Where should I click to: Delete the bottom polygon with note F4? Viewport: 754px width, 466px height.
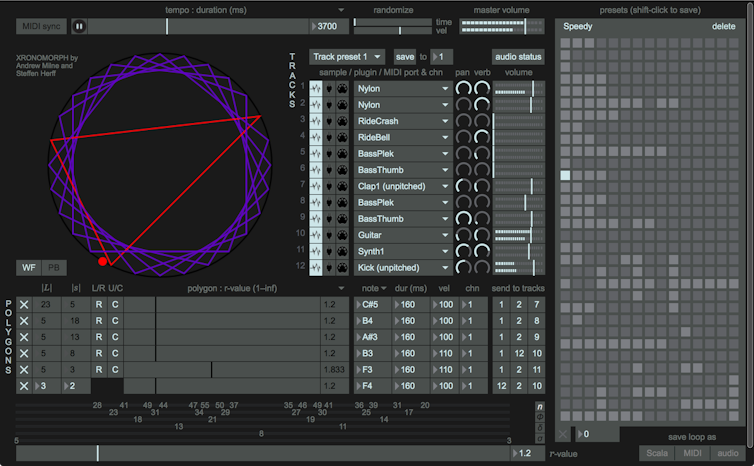(x=24, y=386)
